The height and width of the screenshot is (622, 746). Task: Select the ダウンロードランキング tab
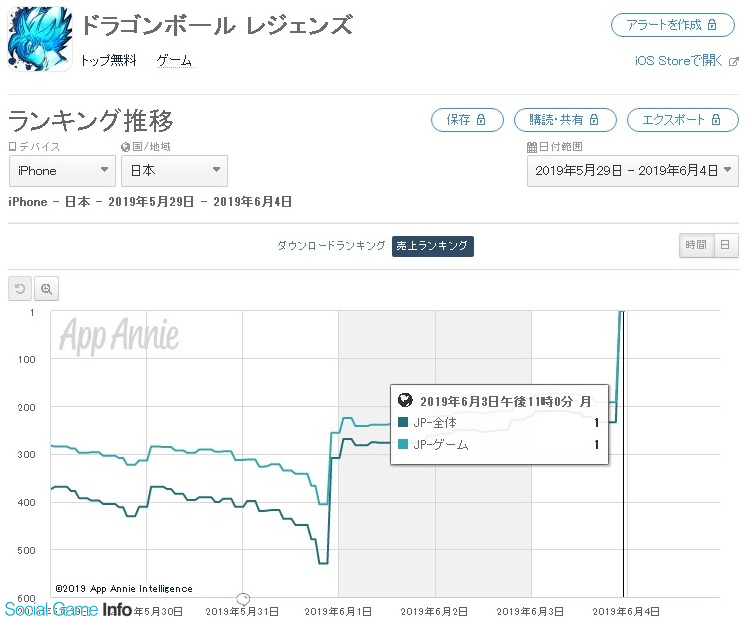coord(330,246)
